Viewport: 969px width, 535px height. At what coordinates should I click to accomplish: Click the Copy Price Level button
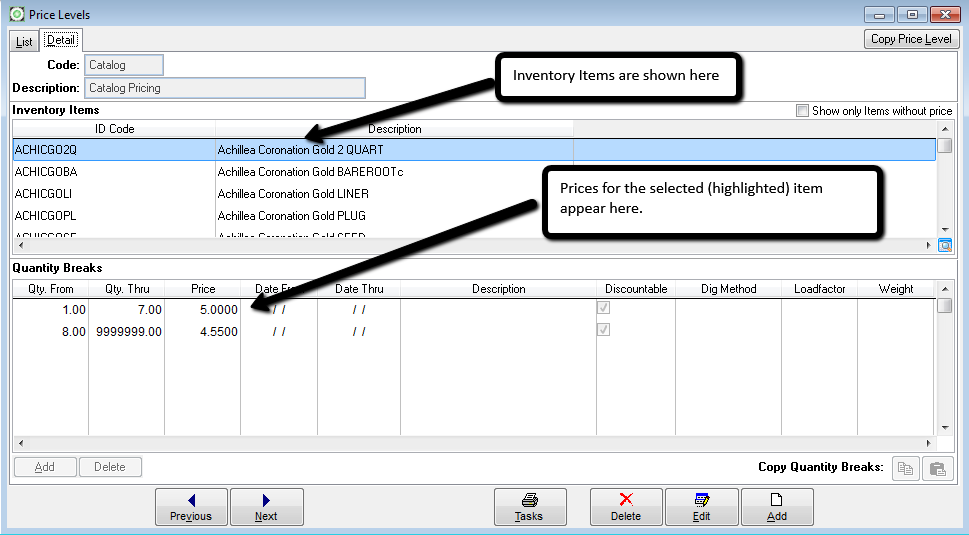point(911,39)
